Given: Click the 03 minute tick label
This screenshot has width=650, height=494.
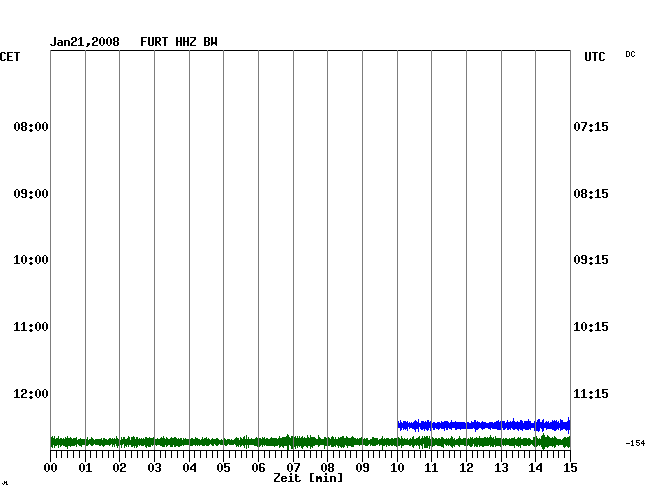Looking at the screenshot, I should [155, 468].
